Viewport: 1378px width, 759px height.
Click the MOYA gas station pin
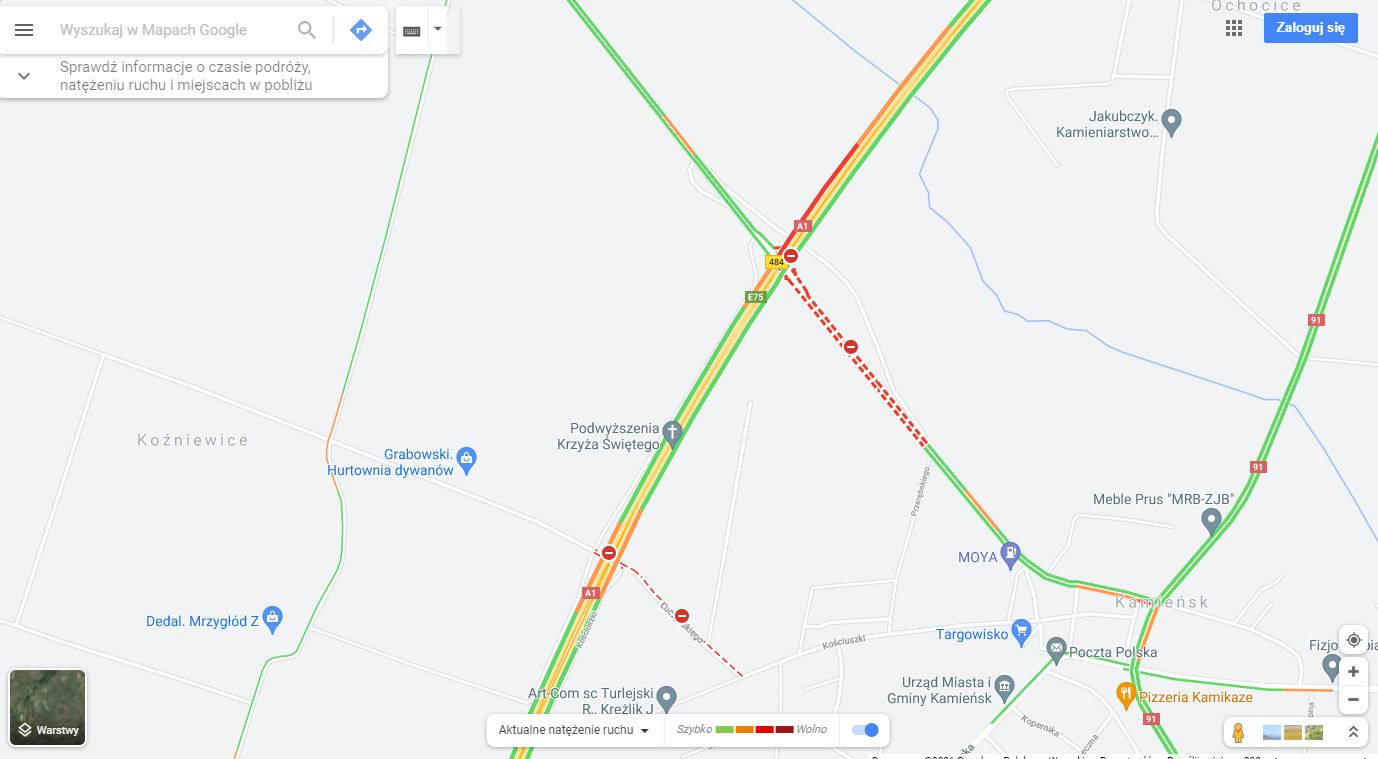(x=1012, y=553)
